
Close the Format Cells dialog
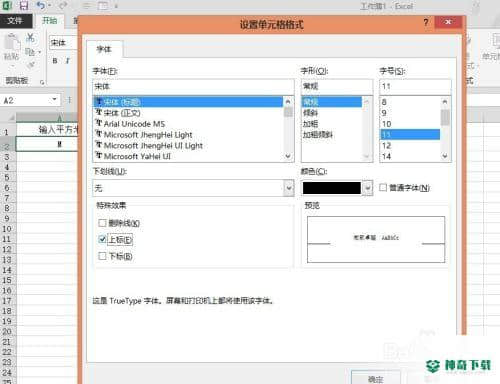pyautogui.click(x=448, y=22)
